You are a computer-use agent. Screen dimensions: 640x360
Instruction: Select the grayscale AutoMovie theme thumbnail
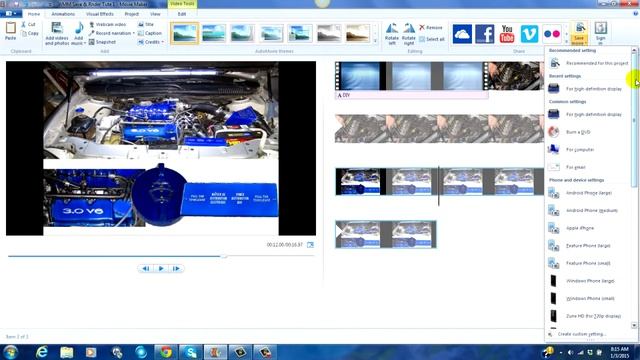click(329, 33)
